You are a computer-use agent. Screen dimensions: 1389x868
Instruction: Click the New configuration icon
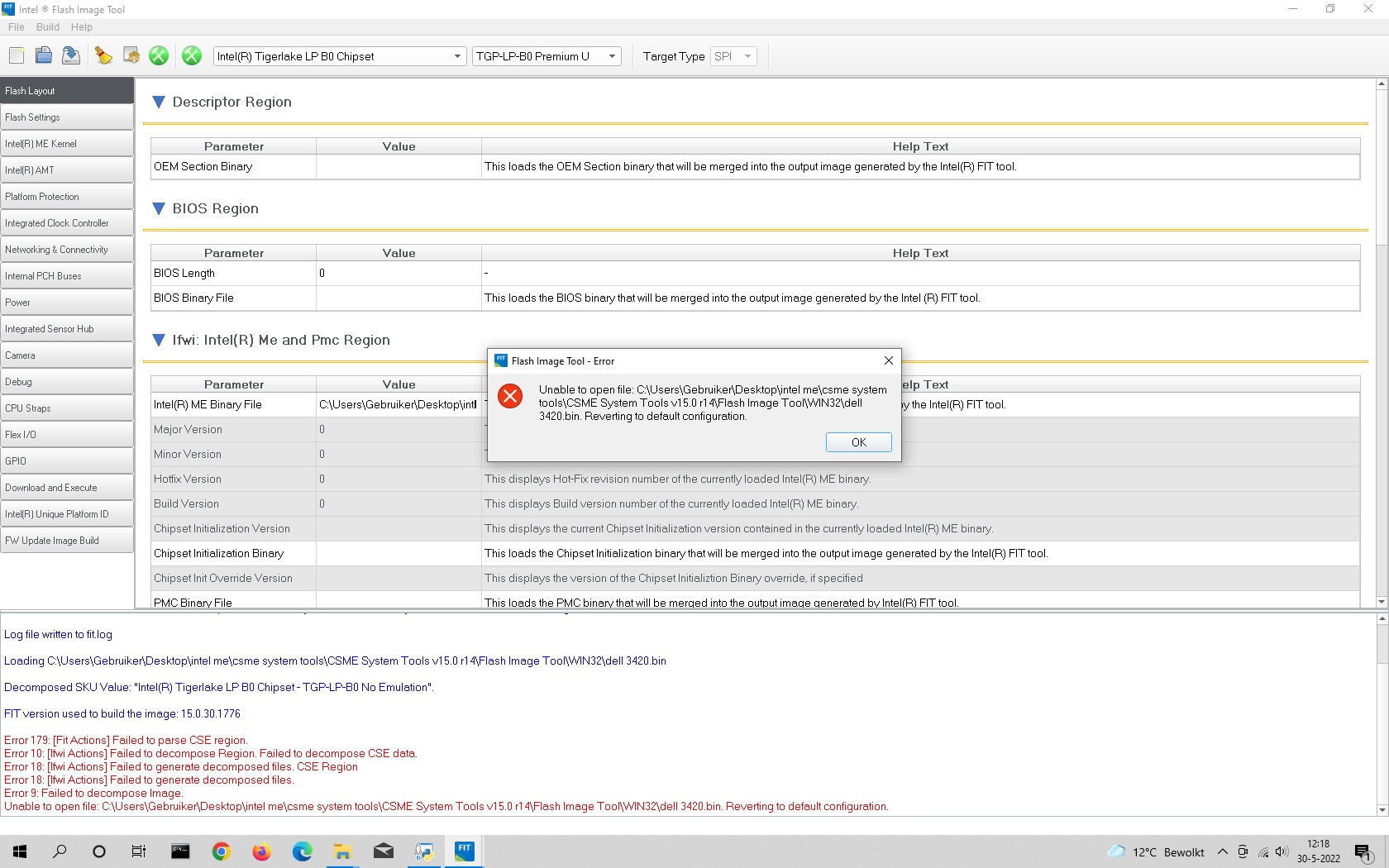tap(17, 56)
